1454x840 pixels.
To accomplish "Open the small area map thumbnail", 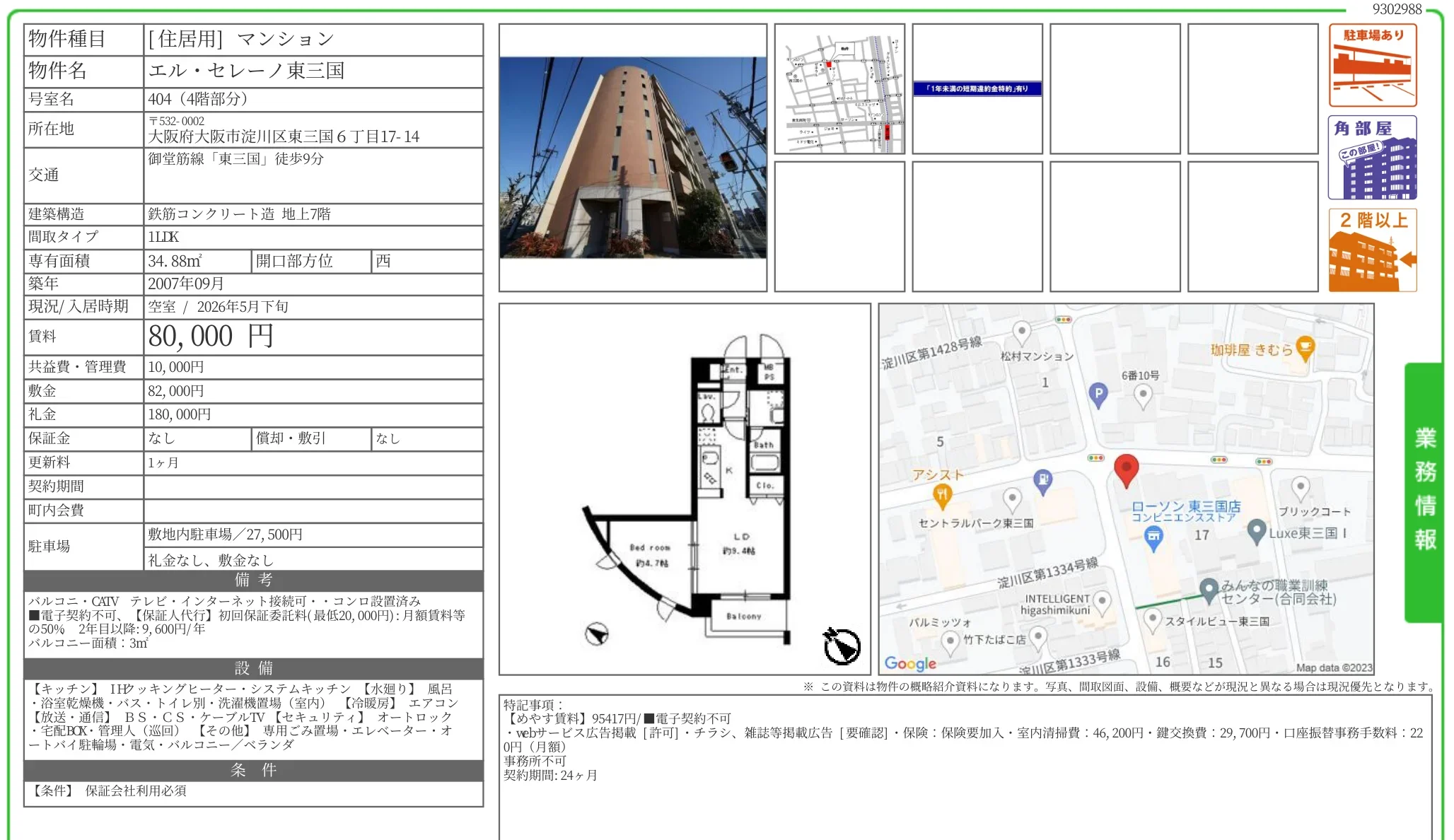I will coord(839,89).
